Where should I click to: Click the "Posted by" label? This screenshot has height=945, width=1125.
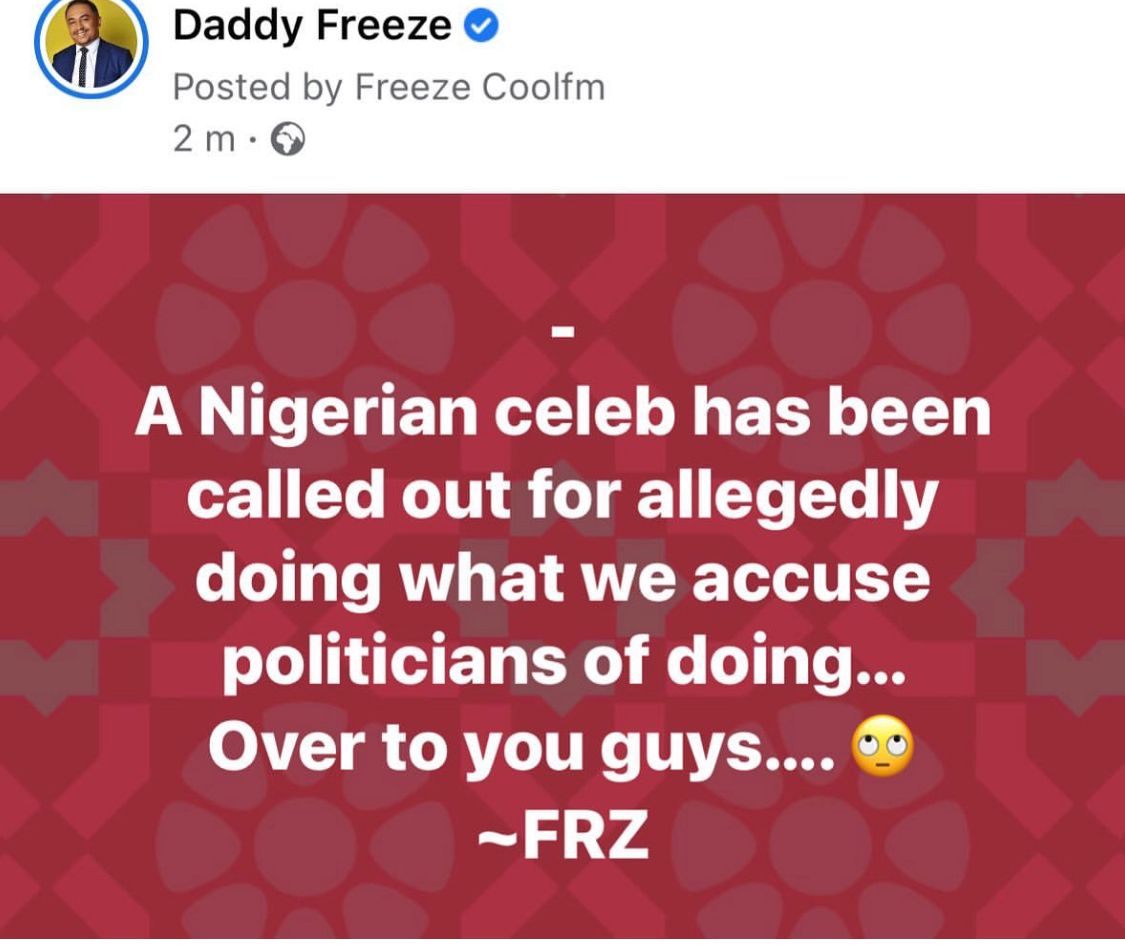(258, 88)
